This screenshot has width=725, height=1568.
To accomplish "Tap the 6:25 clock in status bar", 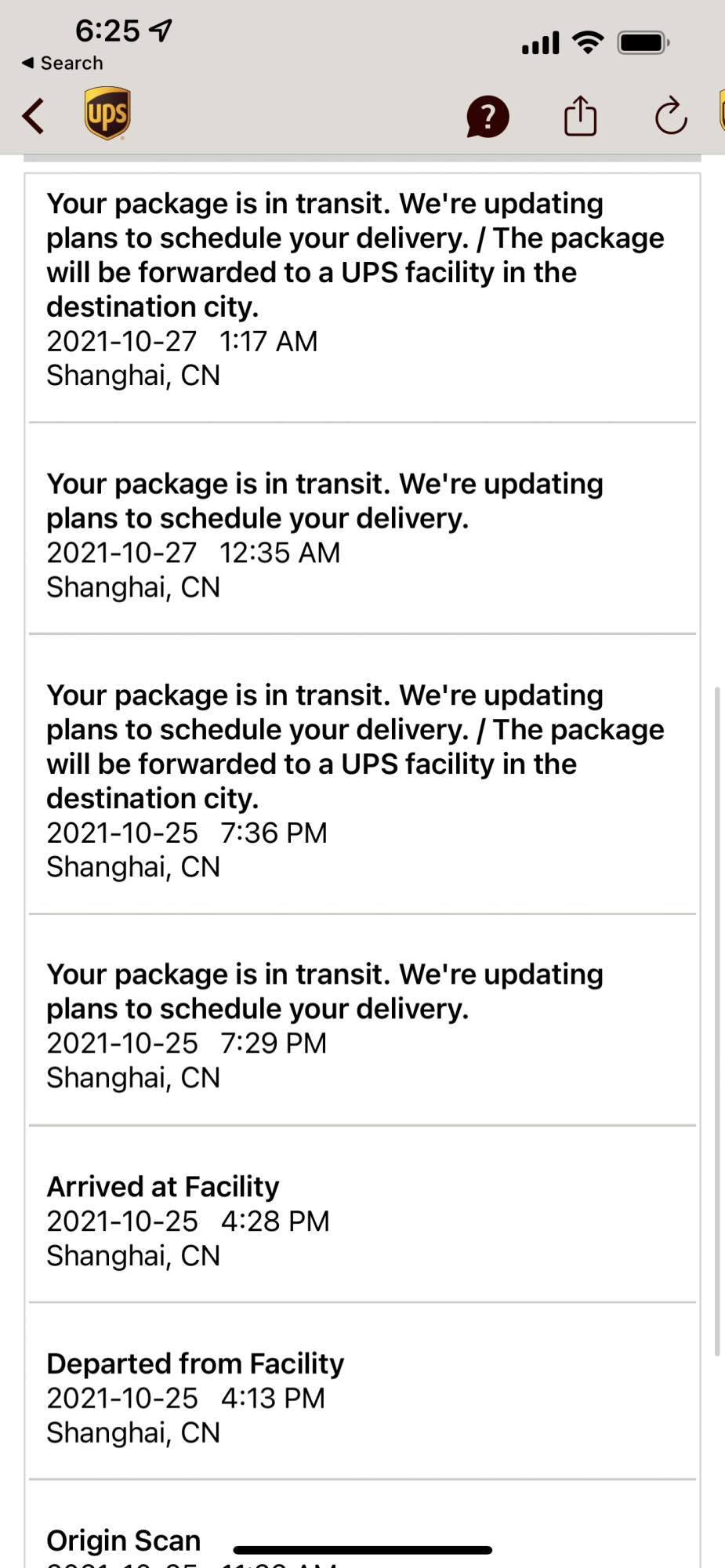I will click(x=107, y=31).
